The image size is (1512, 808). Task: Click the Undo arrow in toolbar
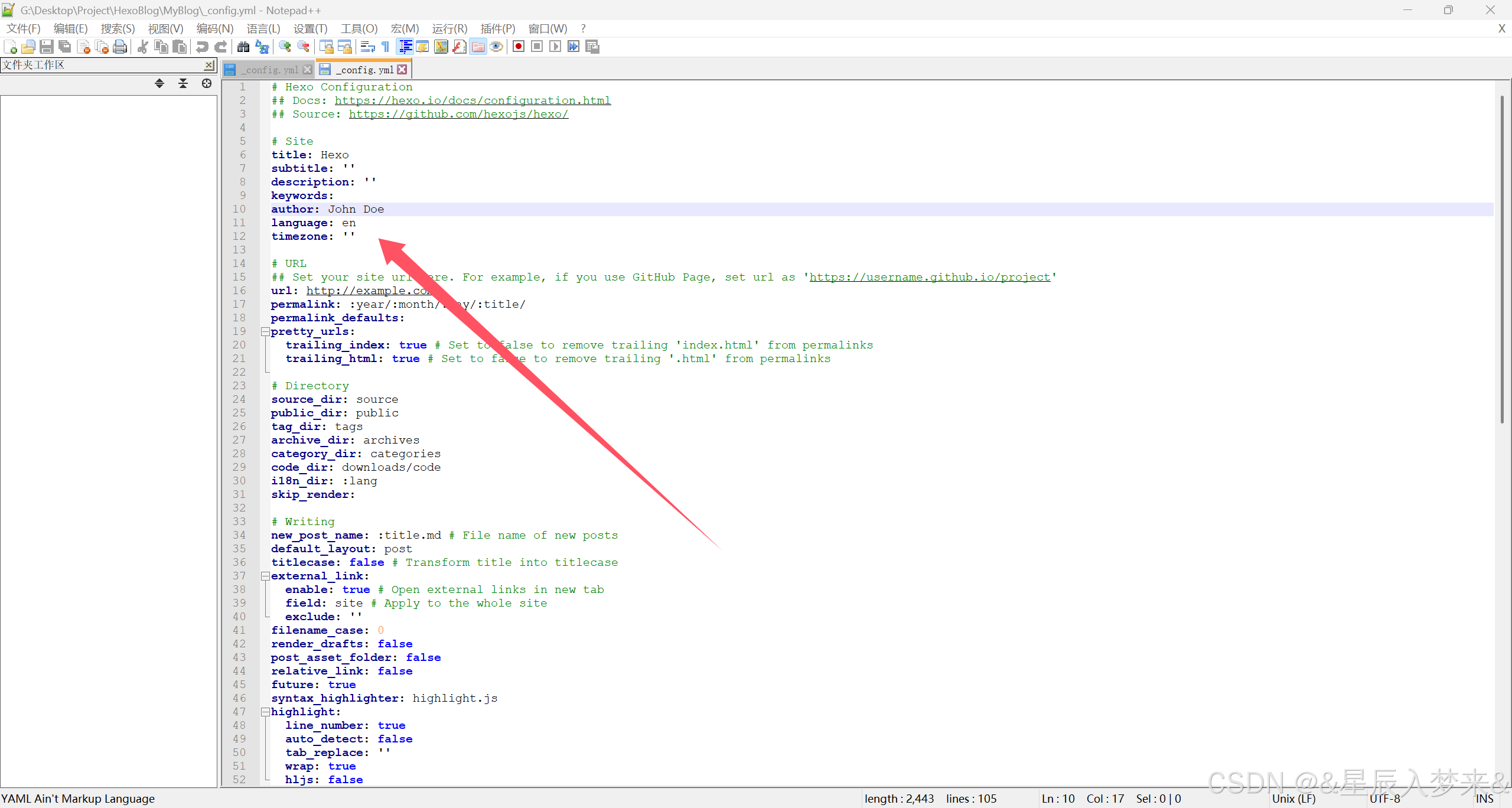[202, 47]
